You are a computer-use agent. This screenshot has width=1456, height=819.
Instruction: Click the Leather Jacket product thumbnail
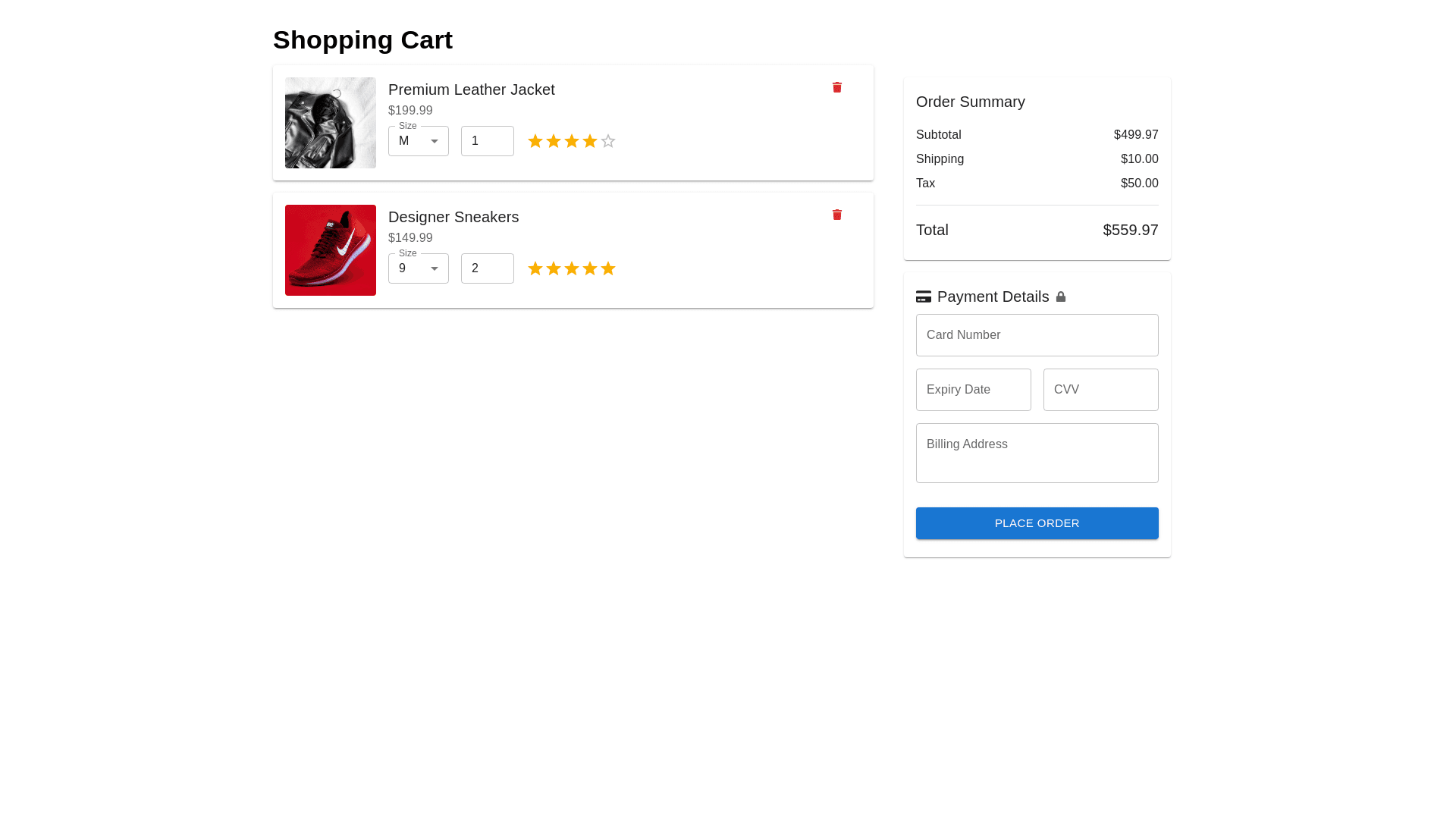point(331,123)
